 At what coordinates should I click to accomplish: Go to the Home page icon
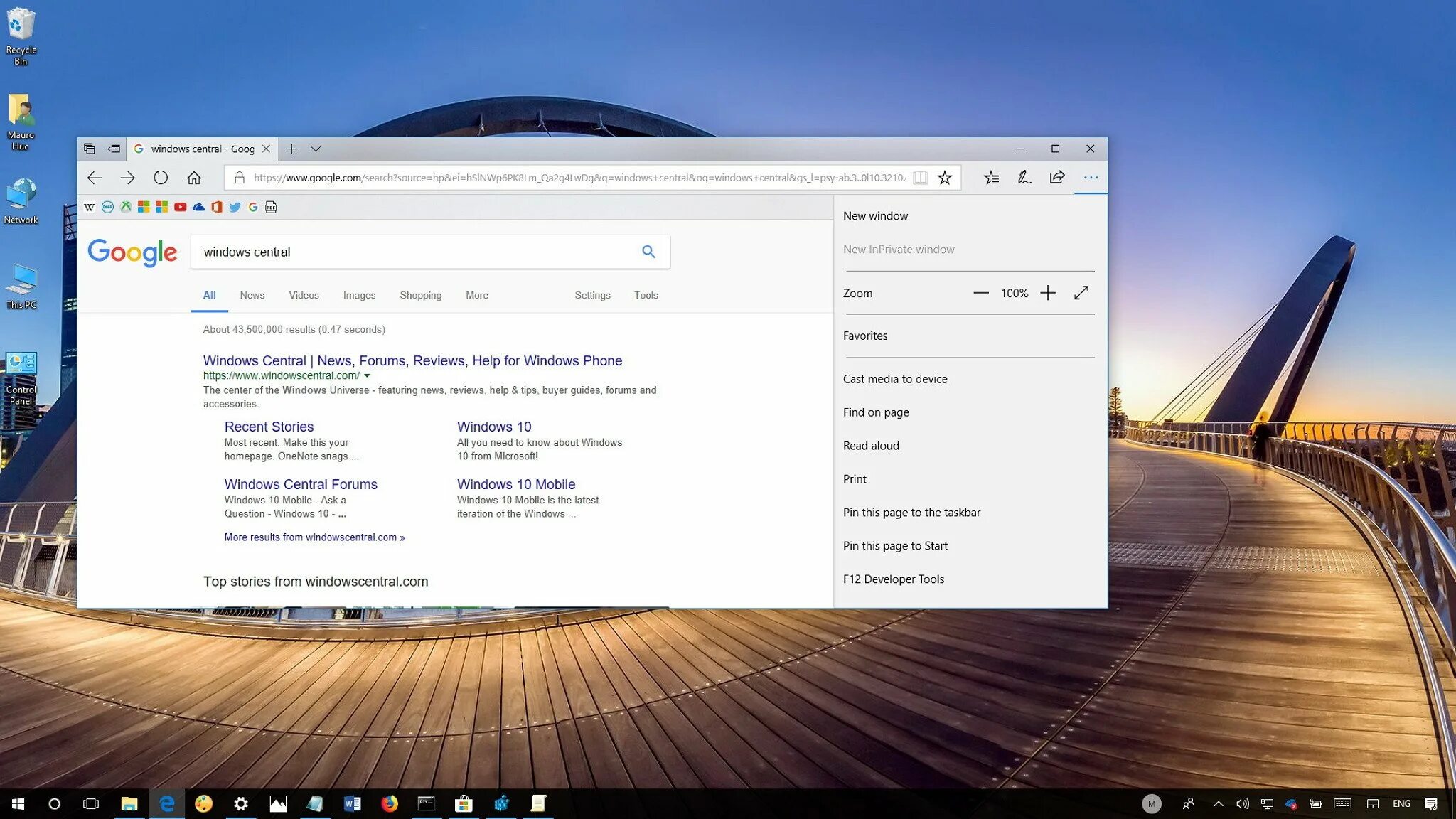pyautogui.click(x=194, y=178)
